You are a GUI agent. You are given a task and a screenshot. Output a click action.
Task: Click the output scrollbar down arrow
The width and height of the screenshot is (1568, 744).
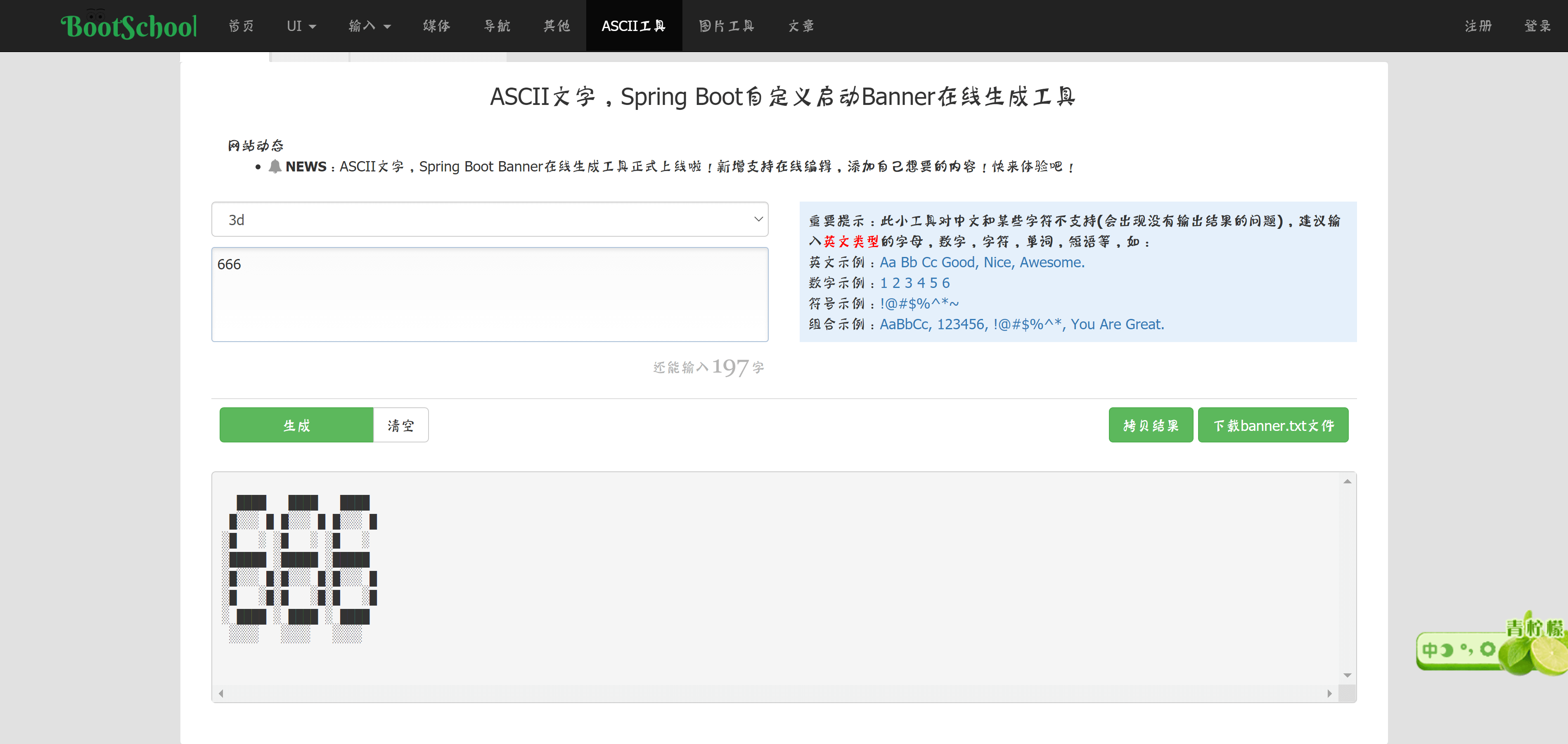point(1347,675)
